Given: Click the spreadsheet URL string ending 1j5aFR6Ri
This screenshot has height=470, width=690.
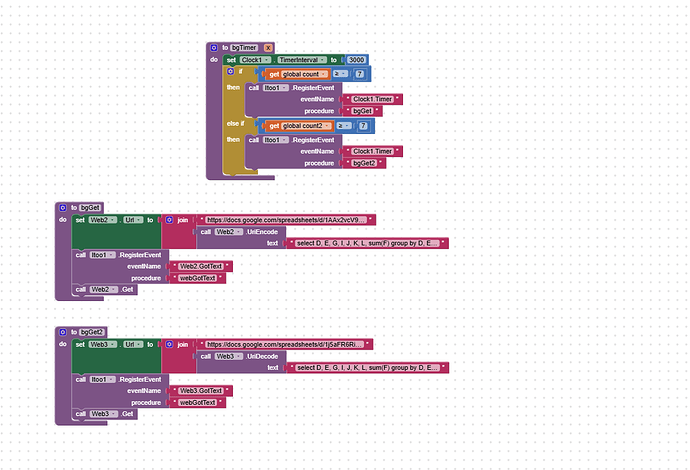Looking at the screenshot, I should pyautogui.click(x=285, y=345).
